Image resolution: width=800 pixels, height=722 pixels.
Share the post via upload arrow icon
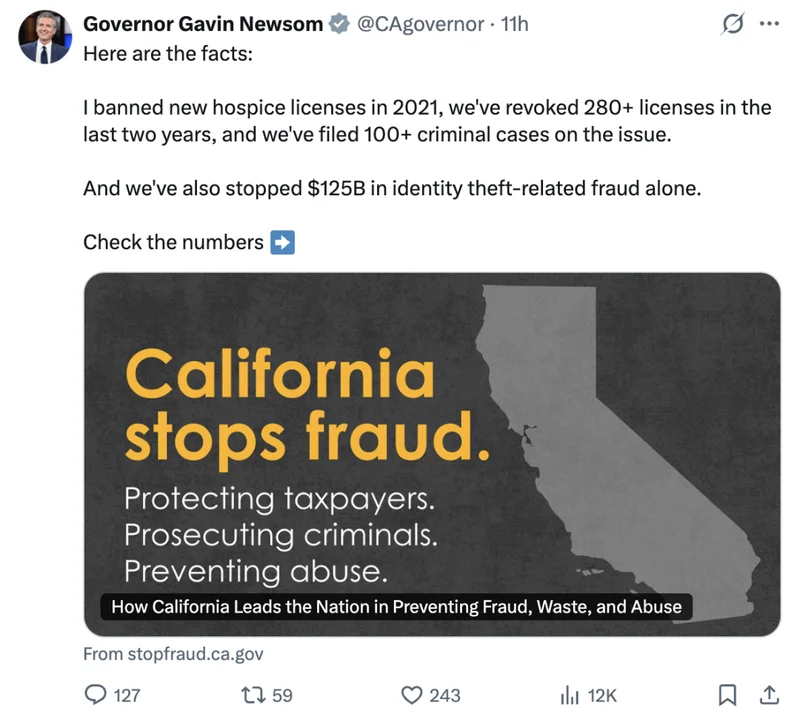(769, 694)
